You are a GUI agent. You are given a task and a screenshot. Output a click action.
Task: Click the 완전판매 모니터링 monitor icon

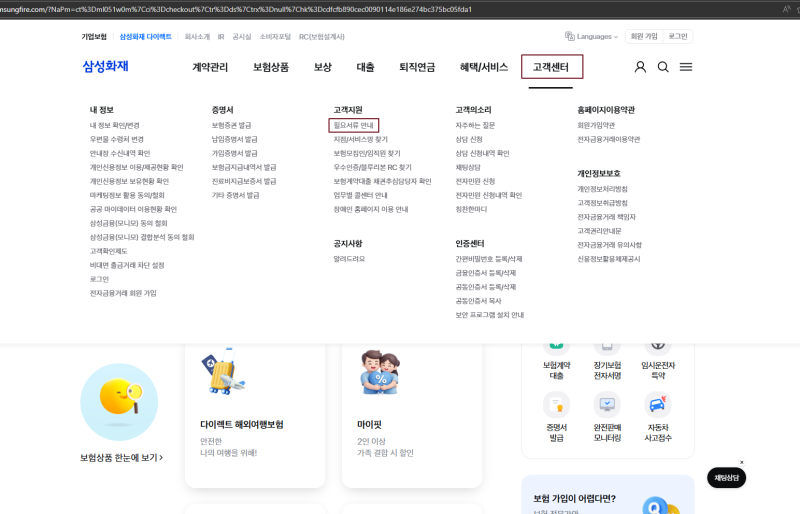pyautogui.click(x=607, y=405)
